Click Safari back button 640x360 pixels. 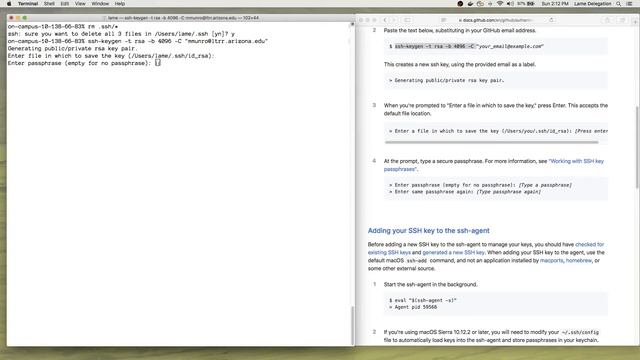(385, 20)
